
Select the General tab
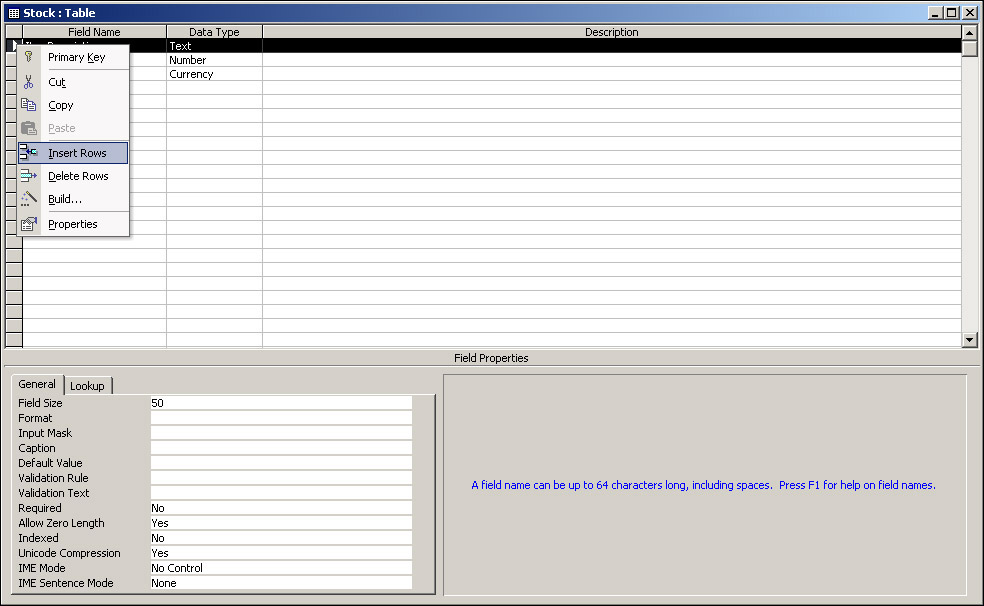37,384
